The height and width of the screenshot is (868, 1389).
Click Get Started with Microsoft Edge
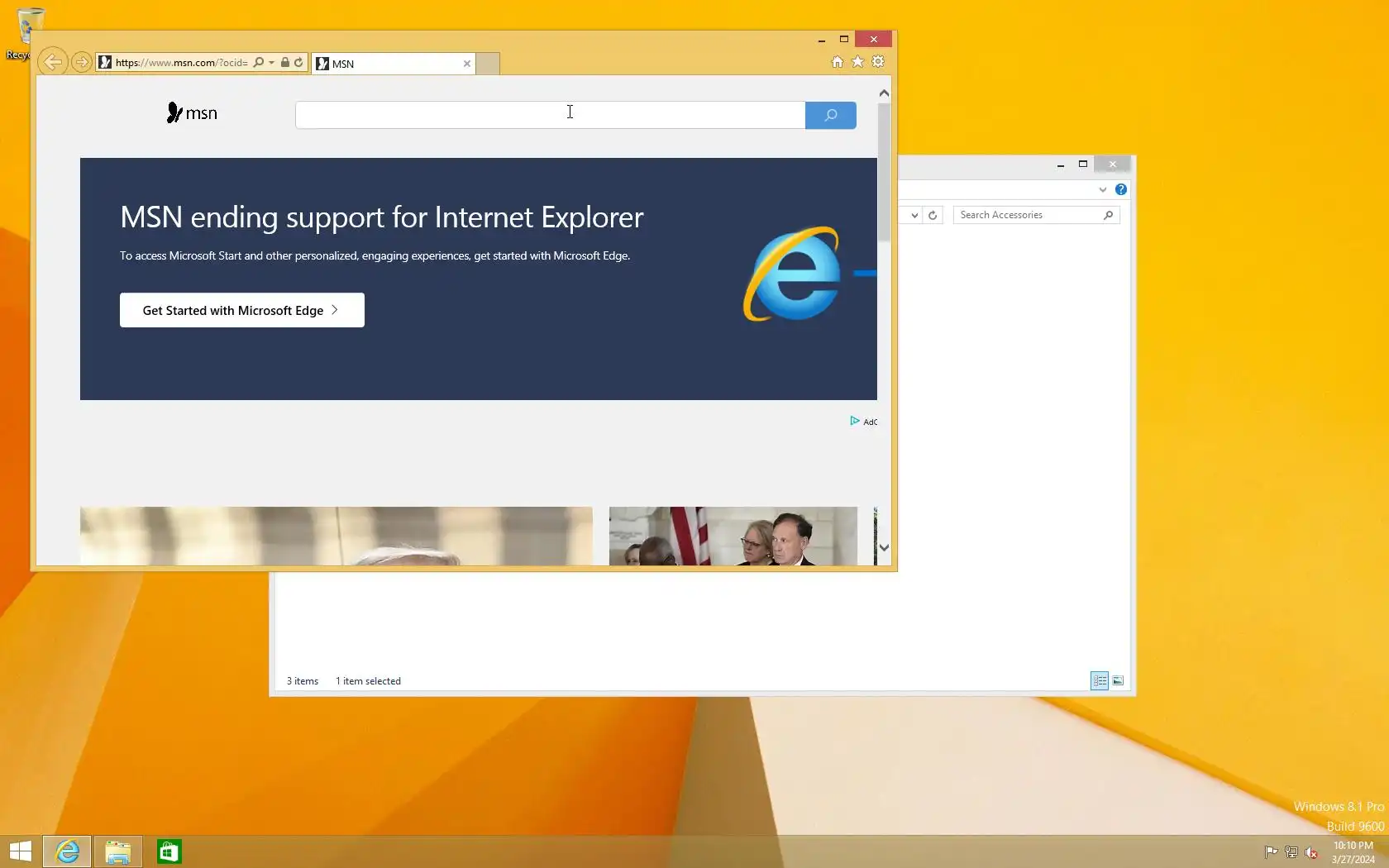click(242, 310)
